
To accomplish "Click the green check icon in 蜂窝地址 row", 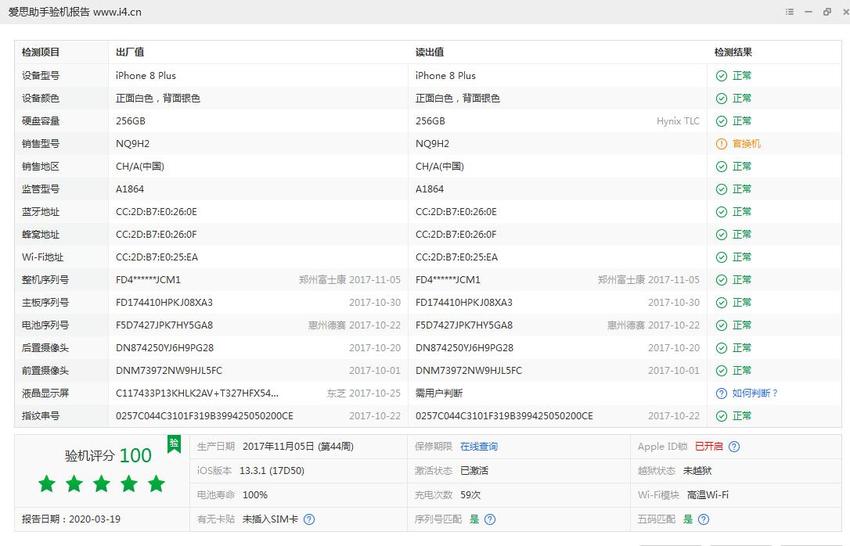I will pos(721,235).
